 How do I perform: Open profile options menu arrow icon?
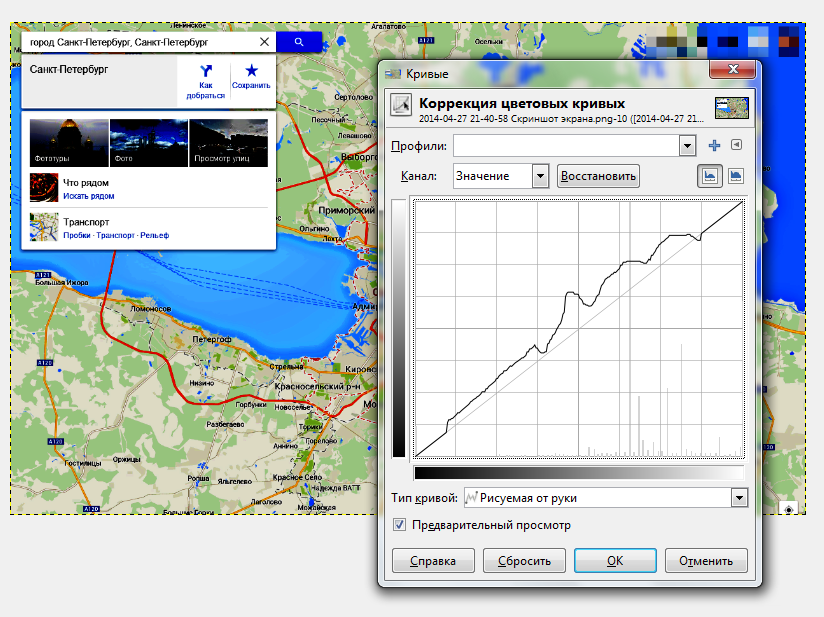point(737,145)
